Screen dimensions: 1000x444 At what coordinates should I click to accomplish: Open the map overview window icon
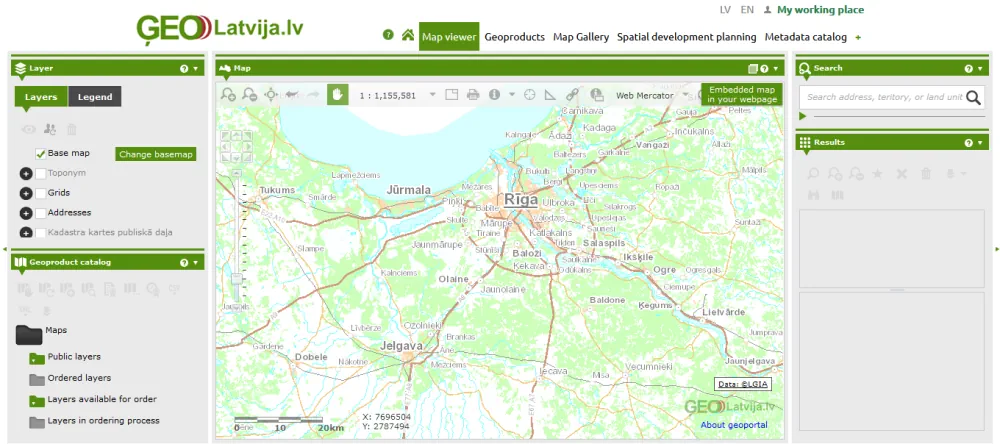452,94
